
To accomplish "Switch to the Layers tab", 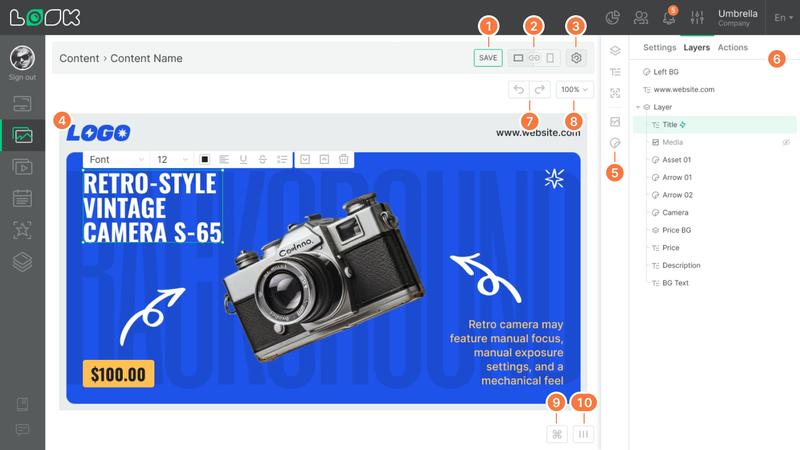I will [696, 47].
